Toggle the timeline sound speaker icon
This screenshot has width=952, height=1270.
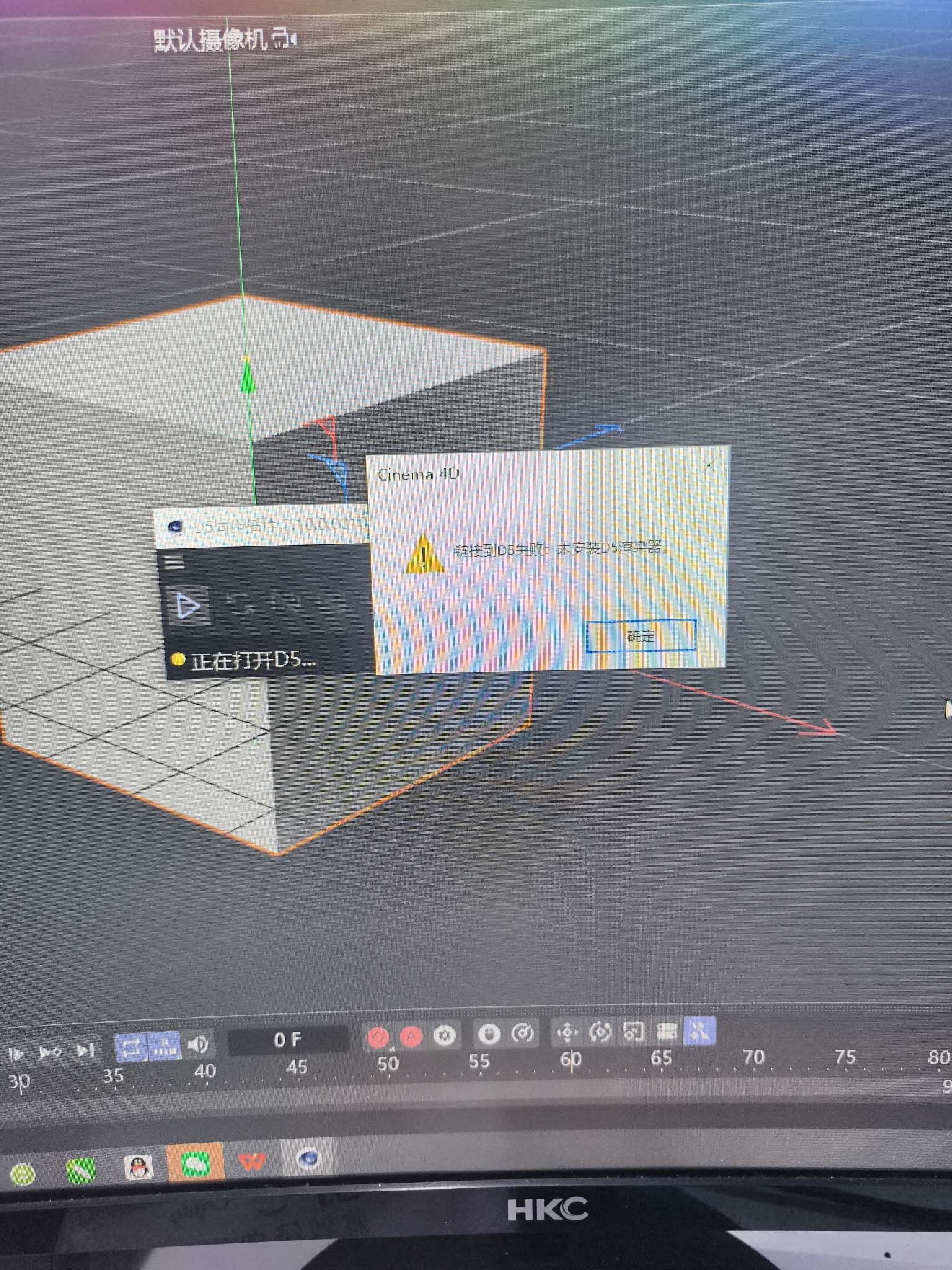198,1045
